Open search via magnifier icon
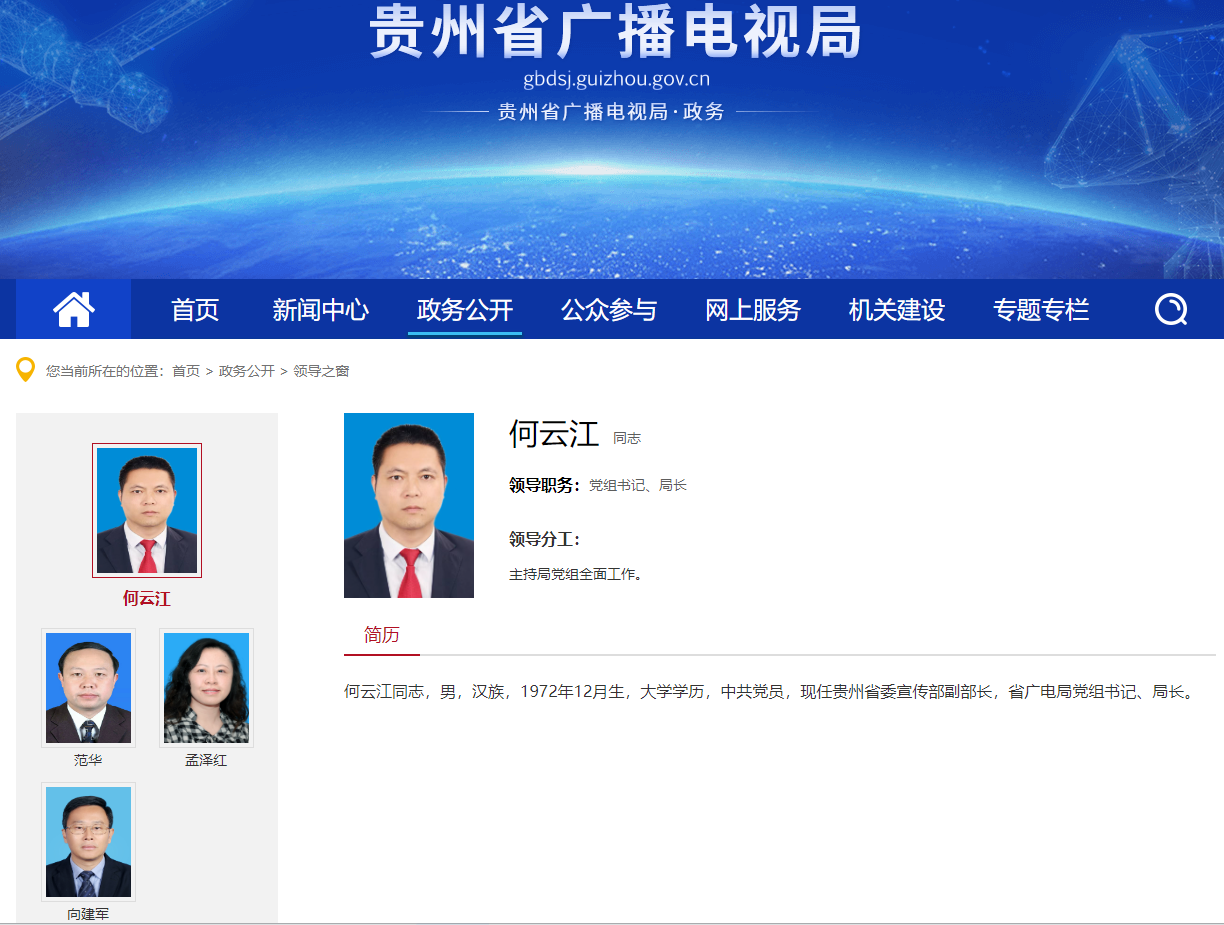 (1170, 310)
